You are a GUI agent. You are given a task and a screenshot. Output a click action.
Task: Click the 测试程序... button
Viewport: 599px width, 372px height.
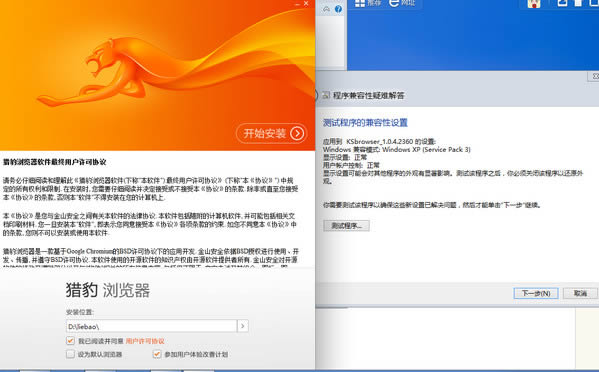(x=346, y=225)
